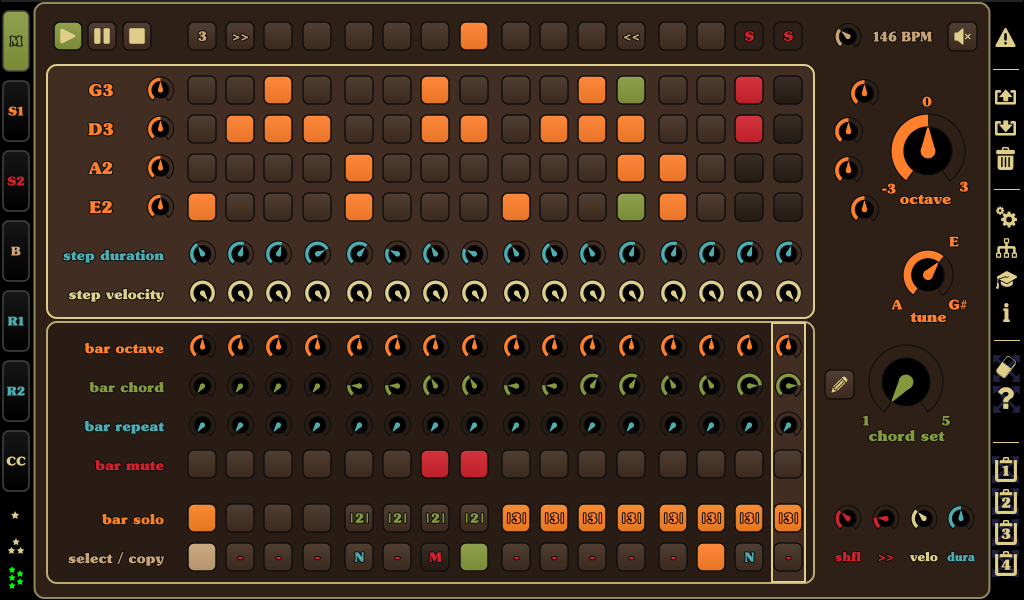Toggle the speaker mute icon beside BPM

click(x=963, y=37)
